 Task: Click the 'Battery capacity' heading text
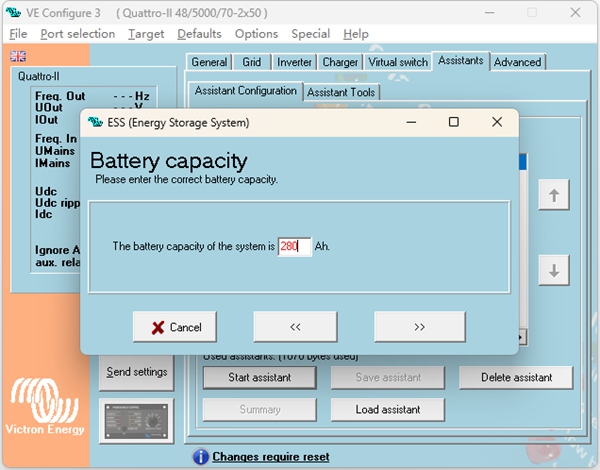click(169, 161)
